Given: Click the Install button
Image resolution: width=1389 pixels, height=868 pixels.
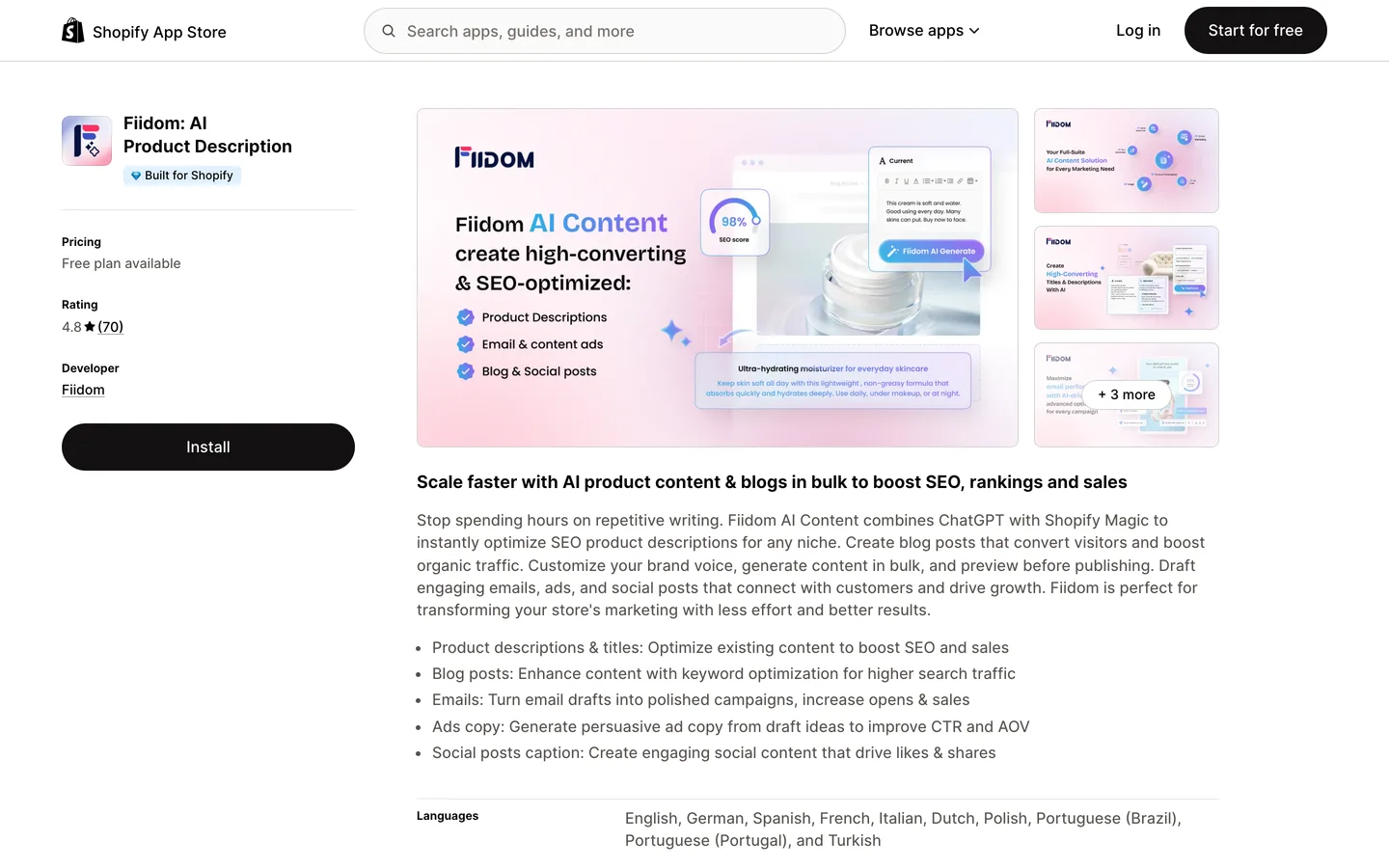Looking at the screenshot, I should (x=208, y=448).
